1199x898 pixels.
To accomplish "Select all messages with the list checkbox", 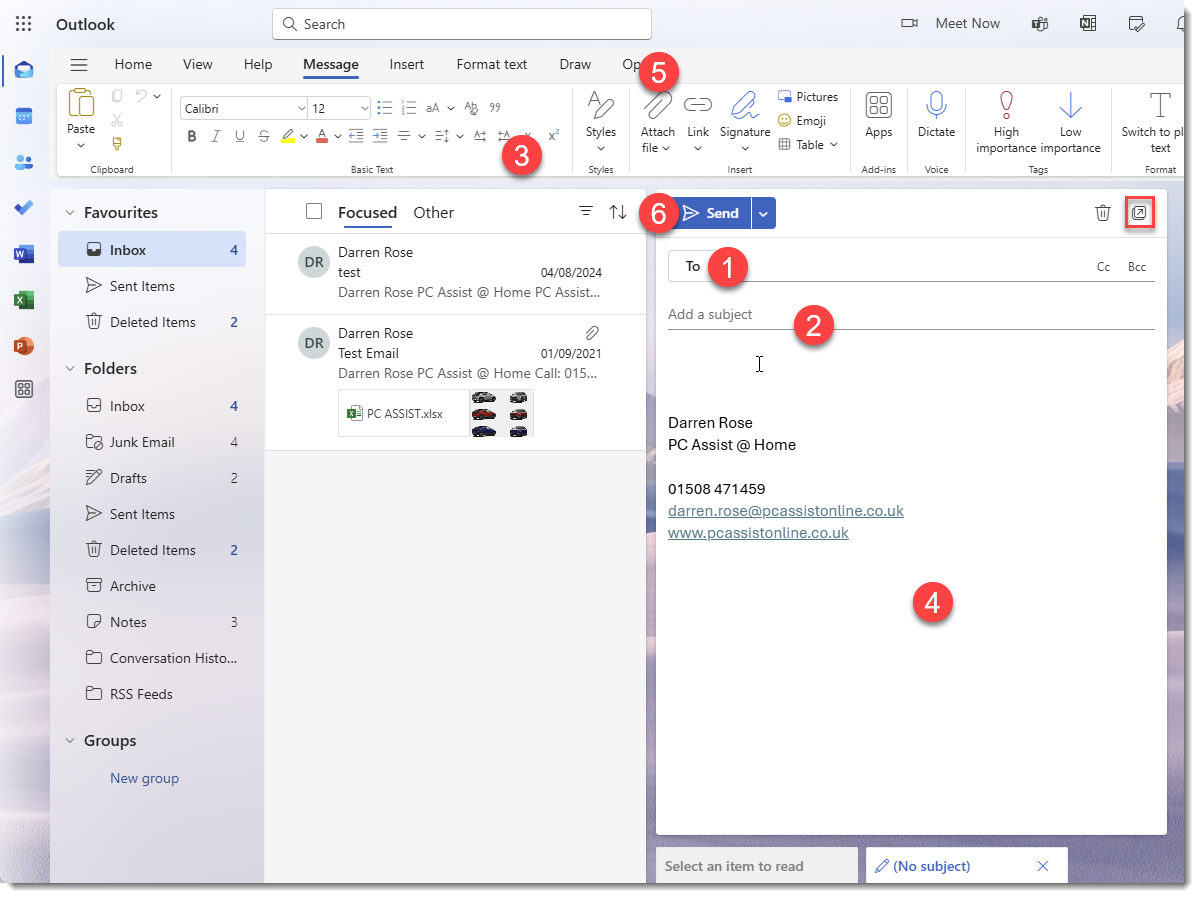I will click(314, 211).
